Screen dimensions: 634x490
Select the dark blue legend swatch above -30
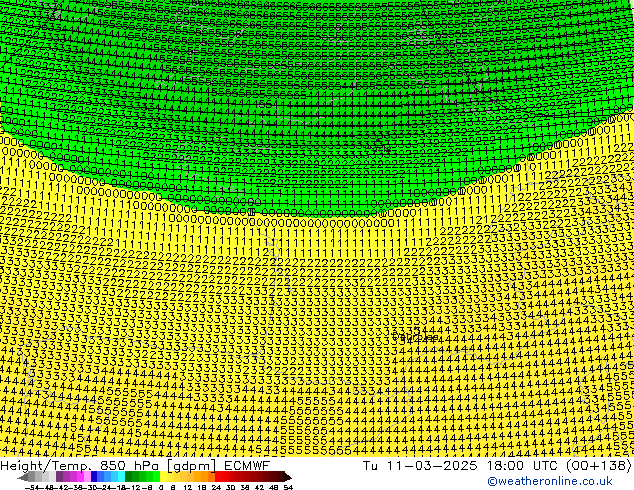(x=94, y=476)
